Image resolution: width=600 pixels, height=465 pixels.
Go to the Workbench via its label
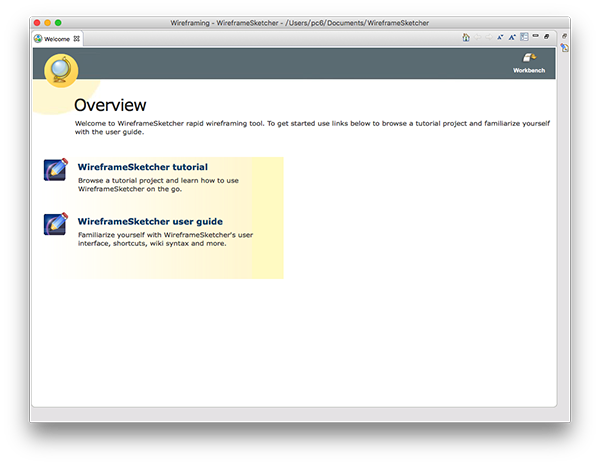(529, 70)
